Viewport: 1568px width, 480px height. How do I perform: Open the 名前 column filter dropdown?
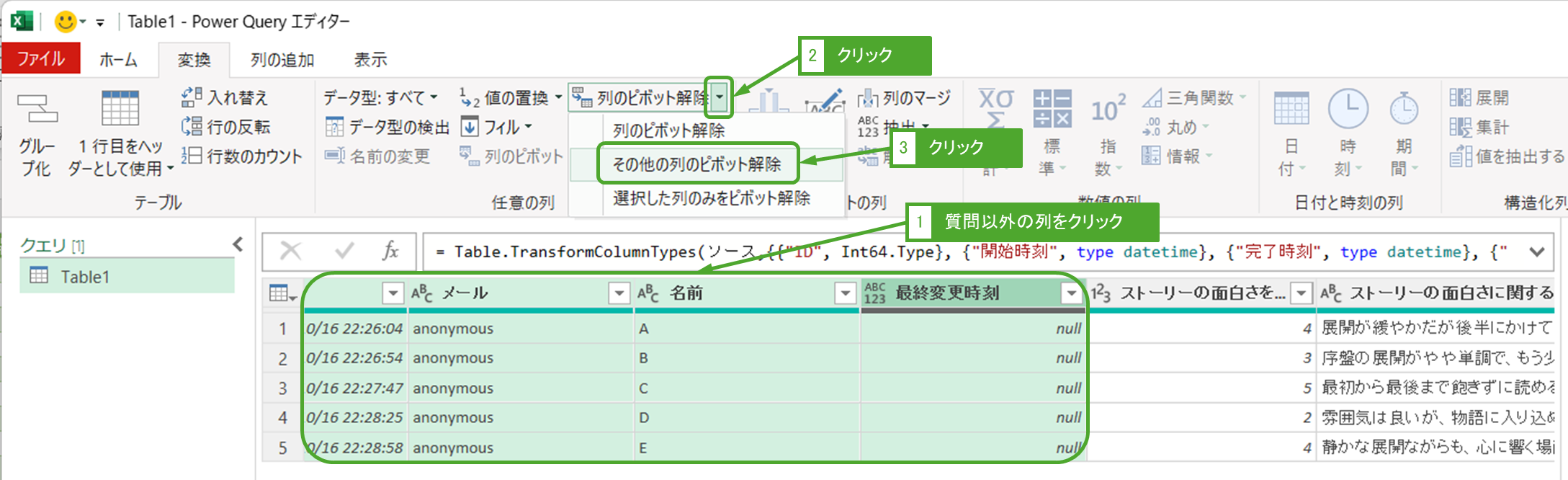tap(845, 293)
